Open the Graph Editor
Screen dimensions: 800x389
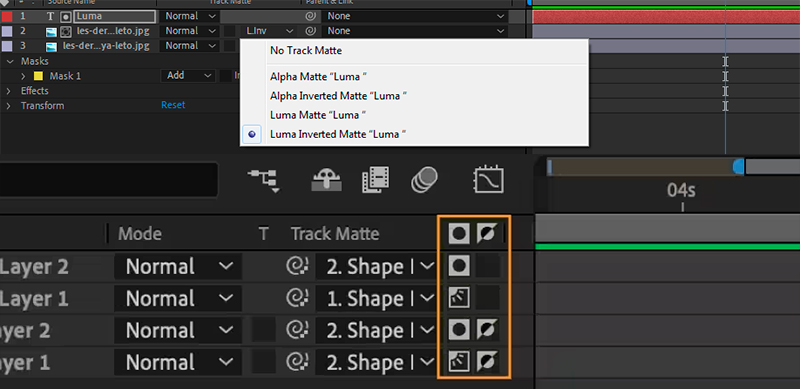[488, 180]
